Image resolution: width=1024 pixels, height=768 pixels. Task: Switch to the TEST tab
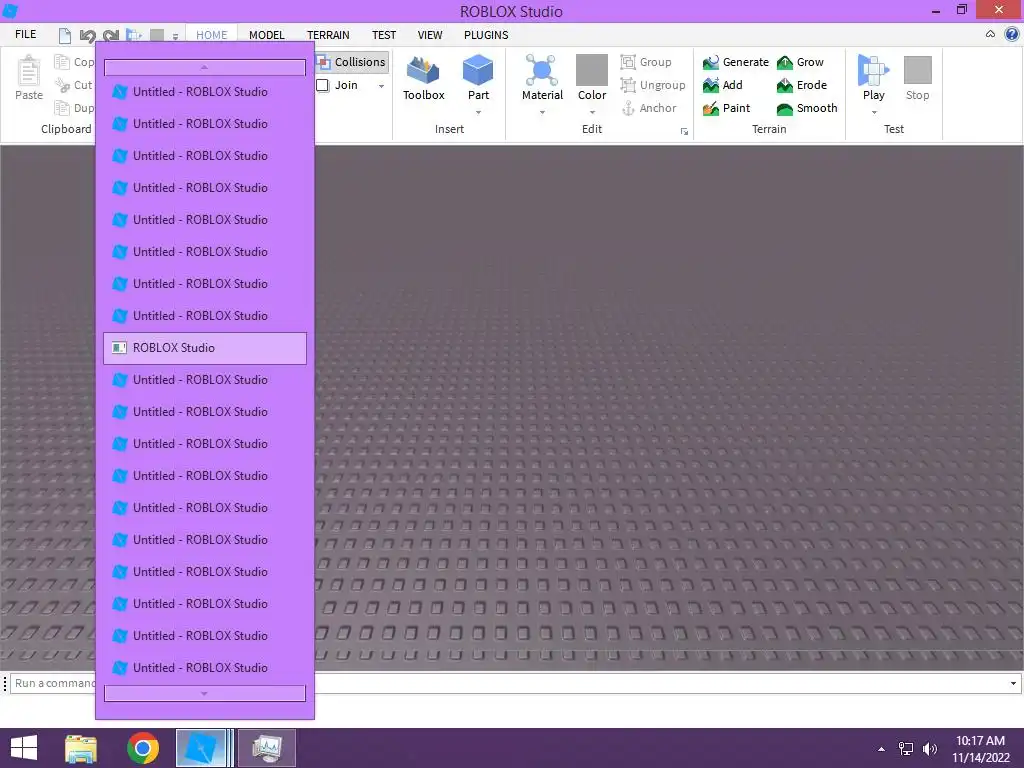pyautogui.click(x=384, y=35)
